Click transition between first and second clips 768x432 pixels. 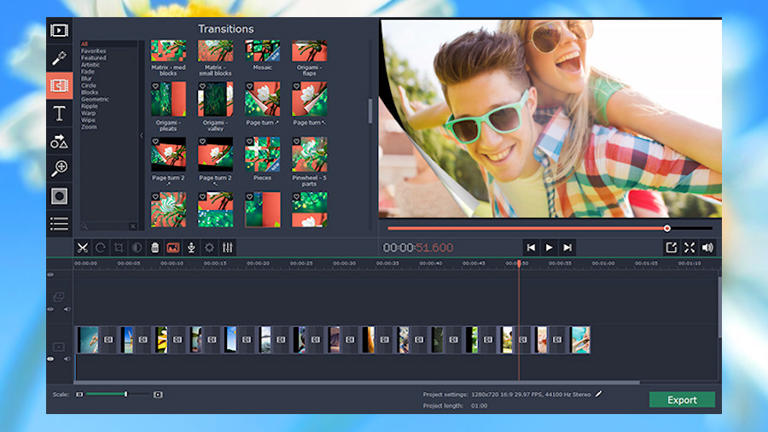click(108, 339)
